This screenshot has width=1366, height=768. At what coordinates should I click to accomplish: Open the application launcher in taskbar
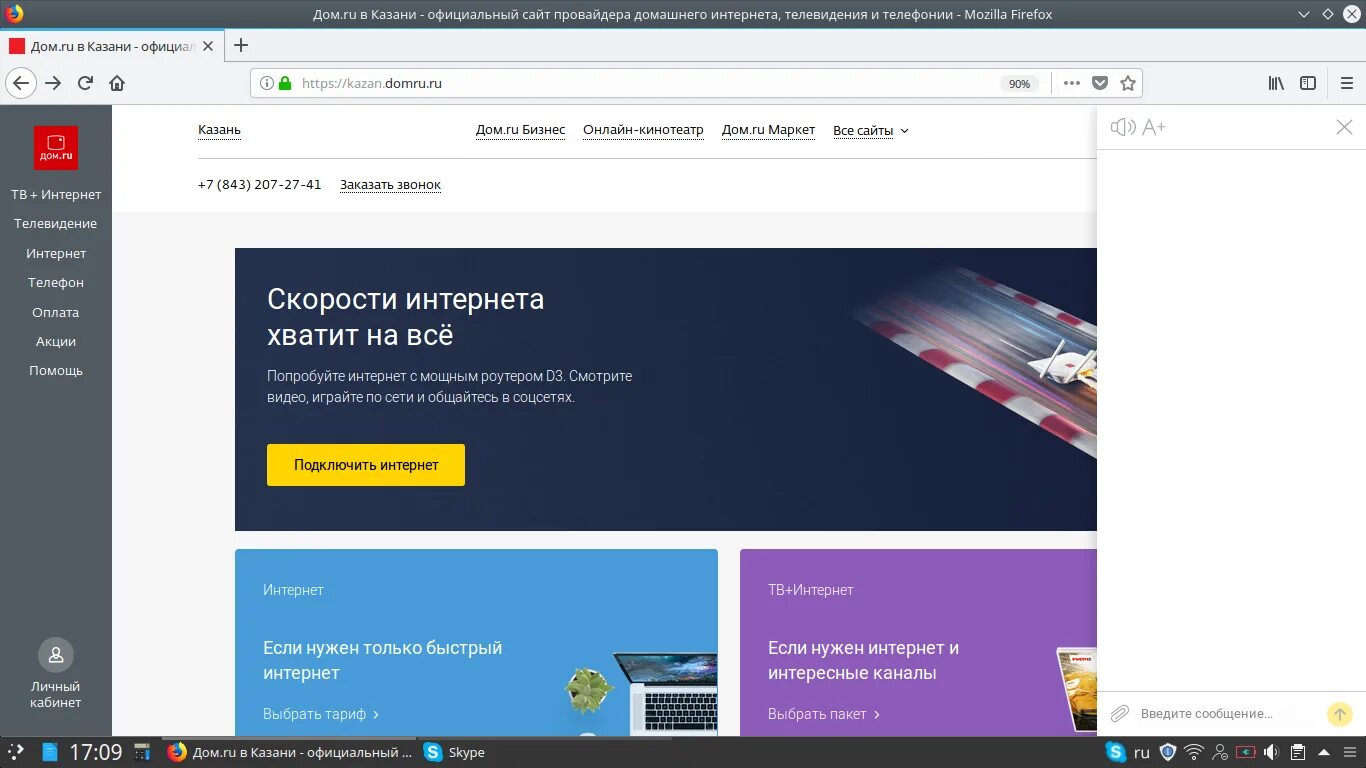pos(15,752)
